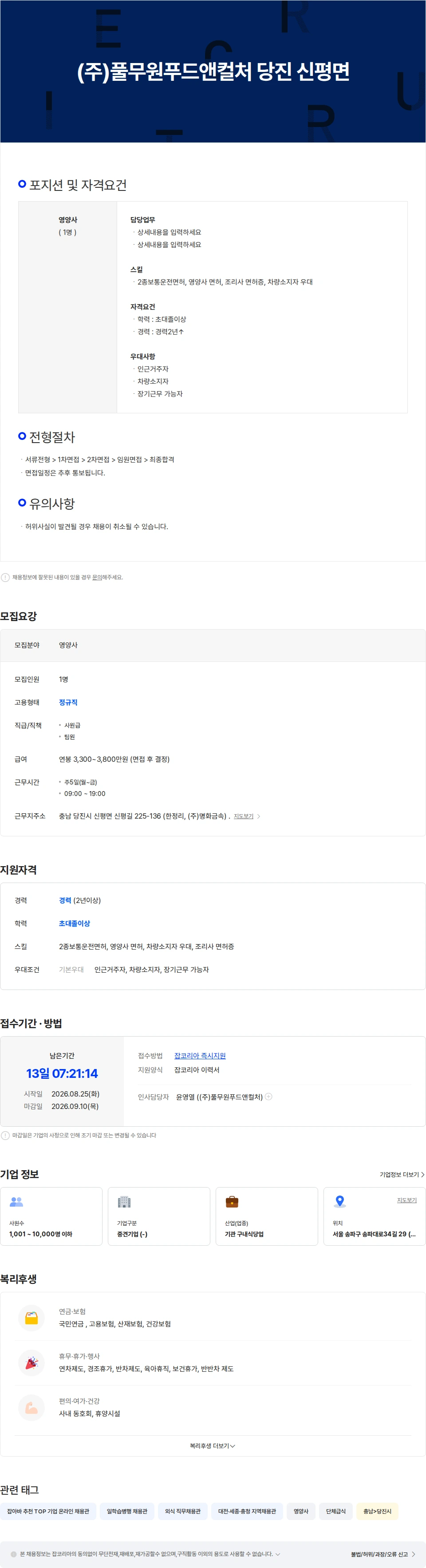The image size is (426, 1568).
Task: Click the plus icon next to 윤영열 recruiter
Action: pos(268,1096)
